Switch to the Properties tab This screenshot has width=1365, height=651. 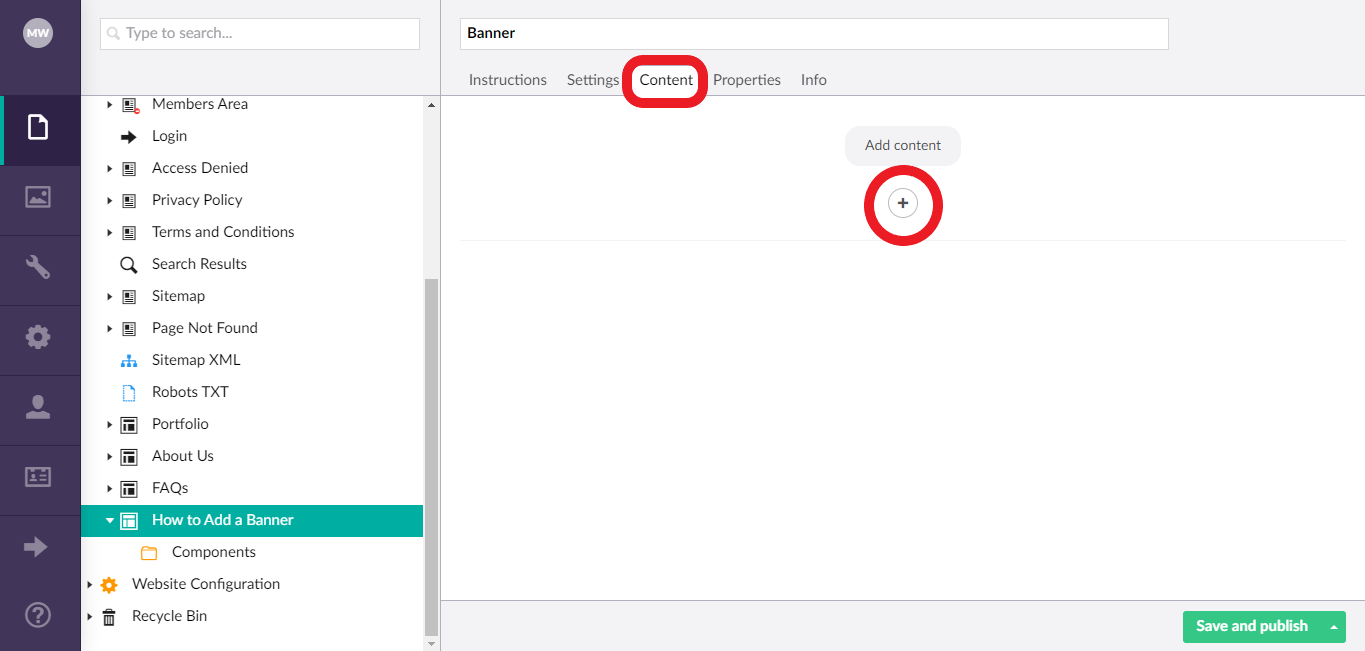coord(747,80)
